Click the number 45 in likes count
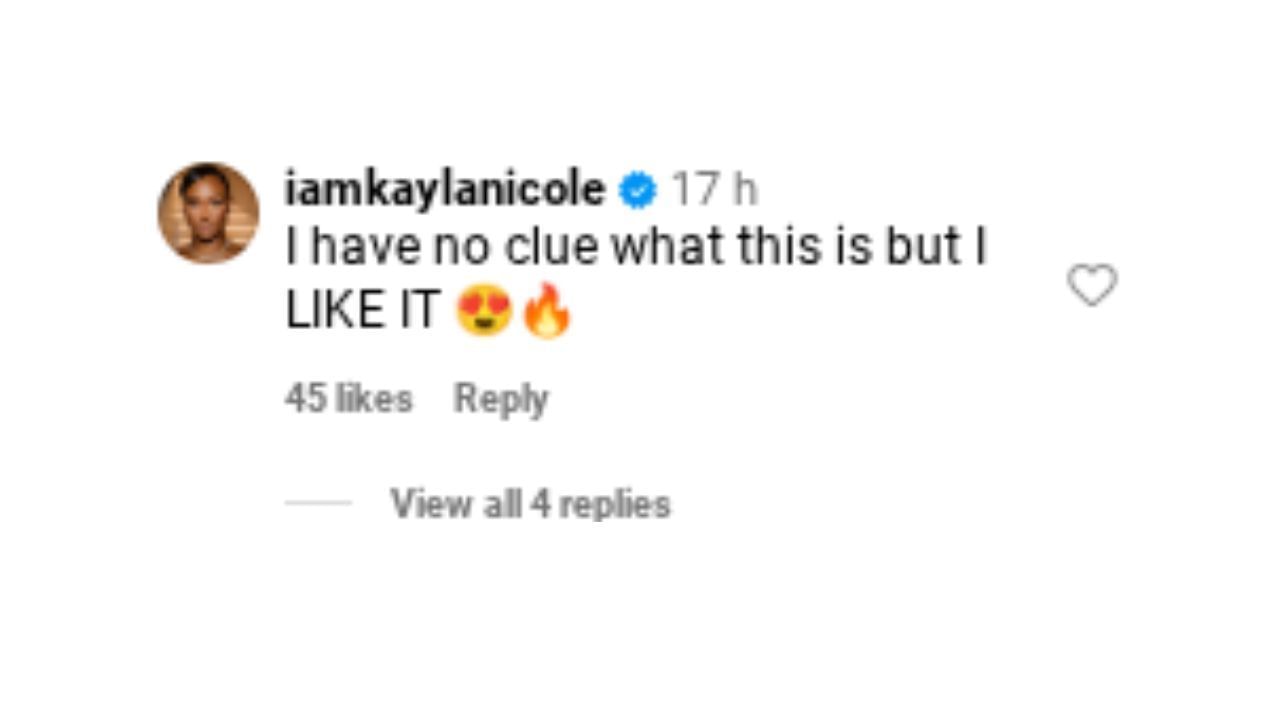 pyautogui.click(x=306, y=398)
